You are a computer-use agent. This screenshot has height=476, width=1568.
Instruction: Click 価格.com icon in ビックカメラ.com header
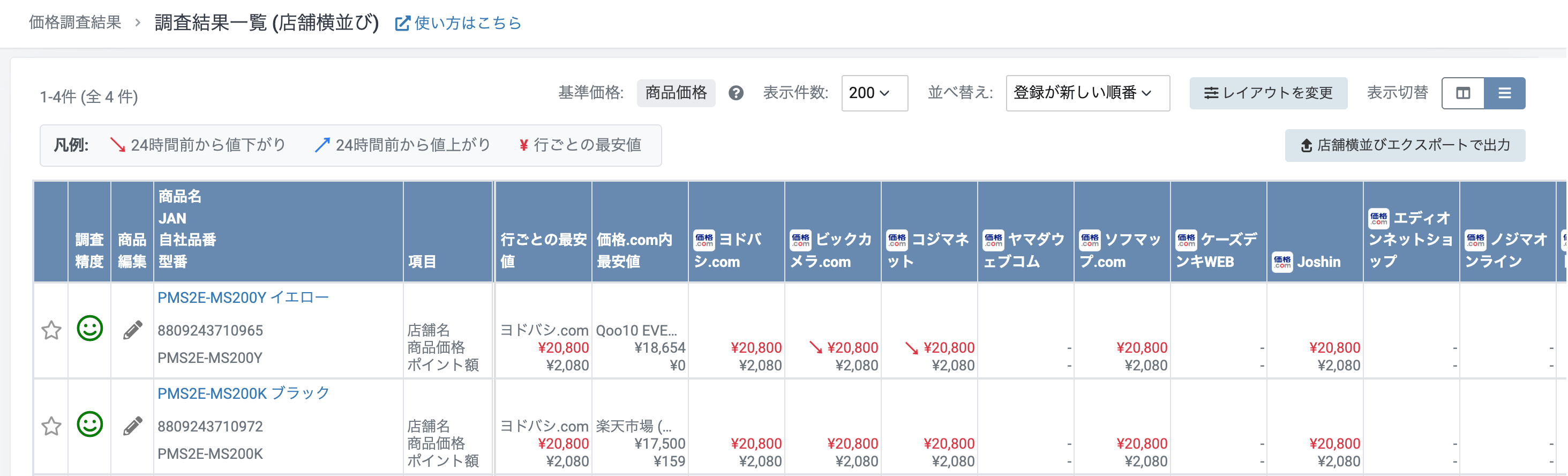click(800, 240)
